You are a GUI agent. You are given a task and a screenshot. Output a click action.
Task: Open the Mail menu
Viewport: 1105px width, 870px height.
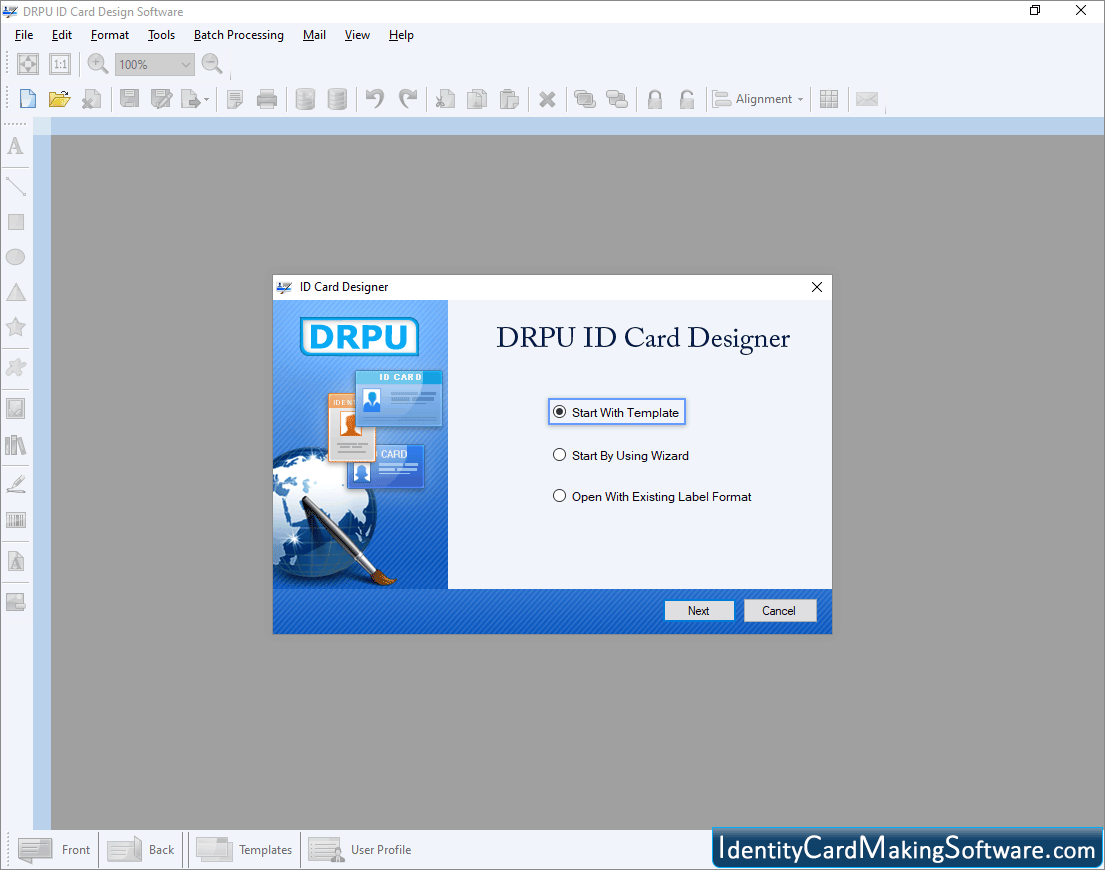[313, 34]
